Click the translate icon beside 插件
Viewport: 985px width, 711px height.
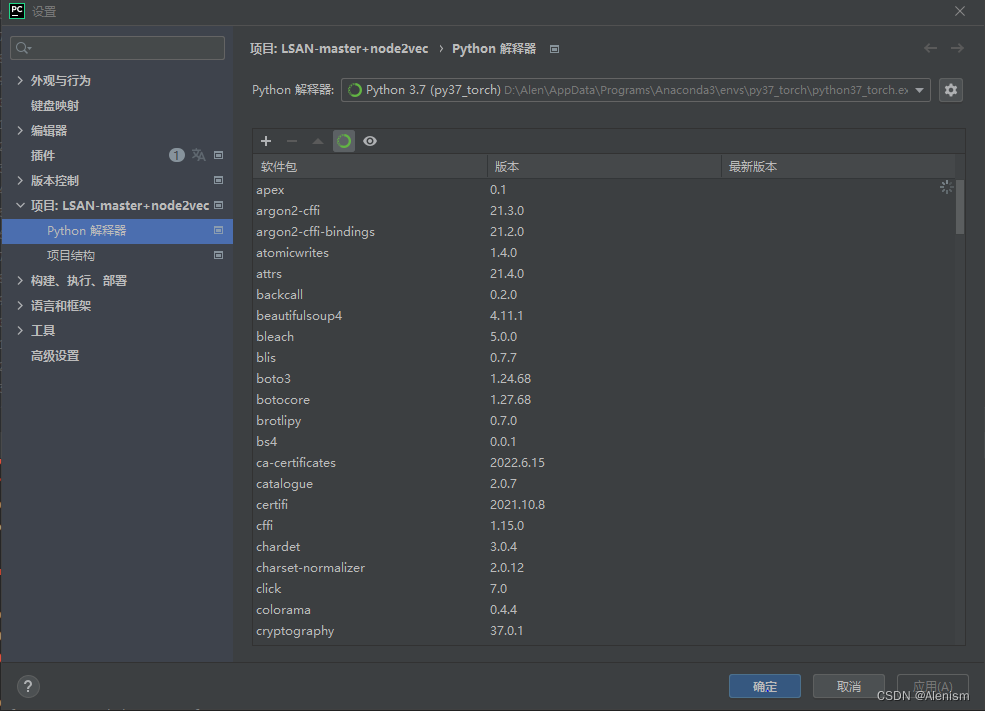[x=199, y=155]
